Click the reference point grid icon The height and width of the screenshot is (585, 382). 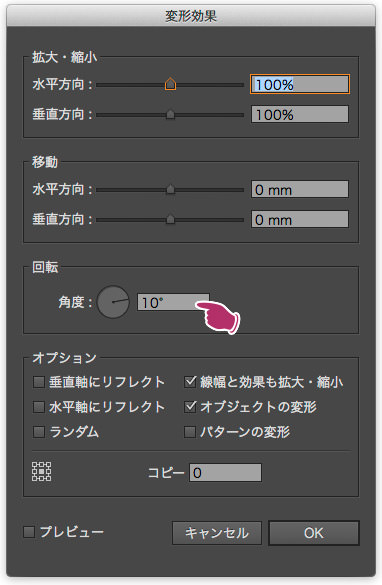tap(41, 472)
